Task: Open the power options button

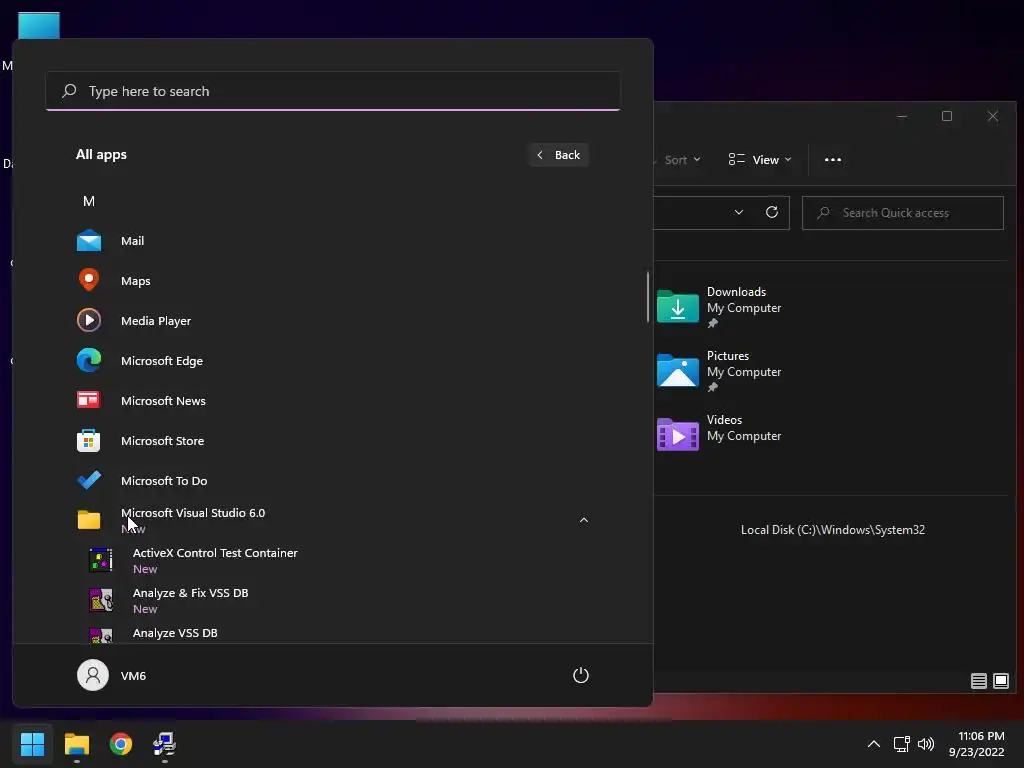Action: pos(581,675)
